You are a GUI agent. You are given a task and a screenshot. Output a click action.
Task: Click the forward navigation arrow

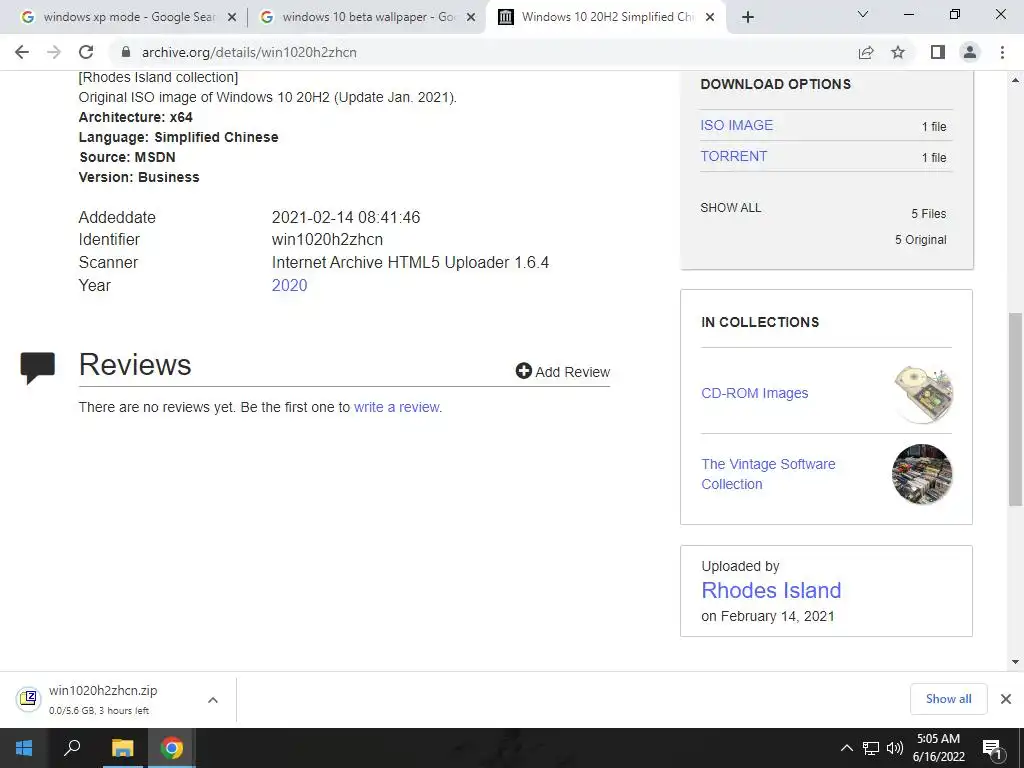[54, 52]
